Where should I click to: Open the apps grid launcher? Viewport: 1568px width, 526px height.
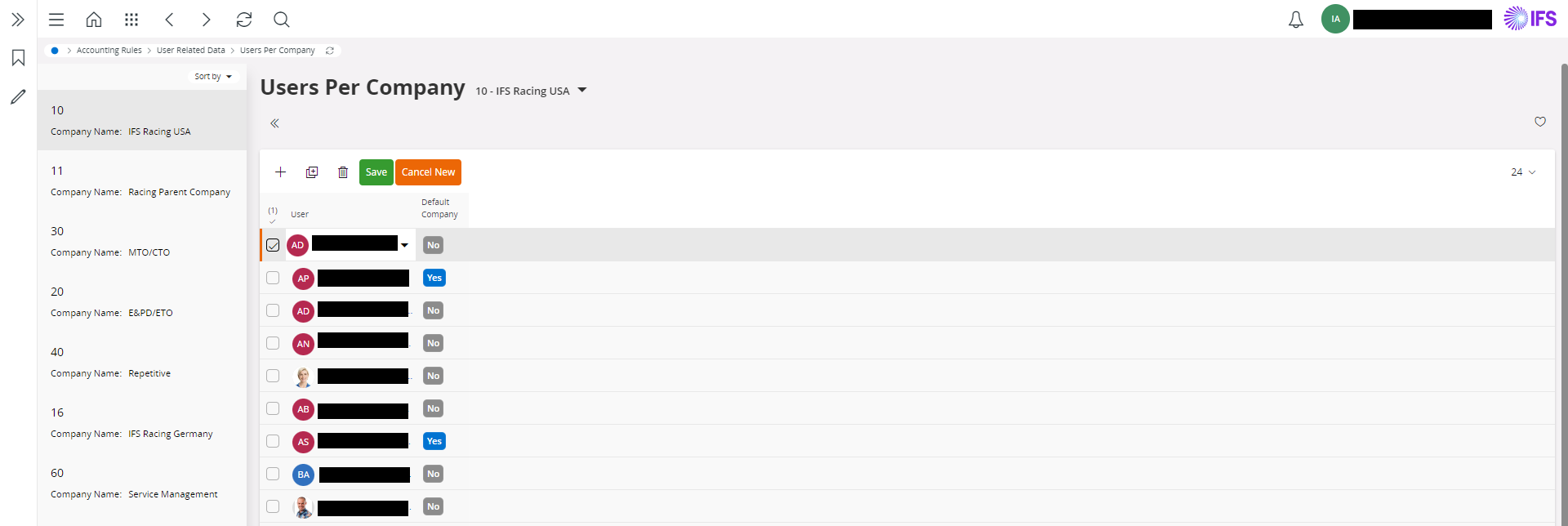coord(131,20)
